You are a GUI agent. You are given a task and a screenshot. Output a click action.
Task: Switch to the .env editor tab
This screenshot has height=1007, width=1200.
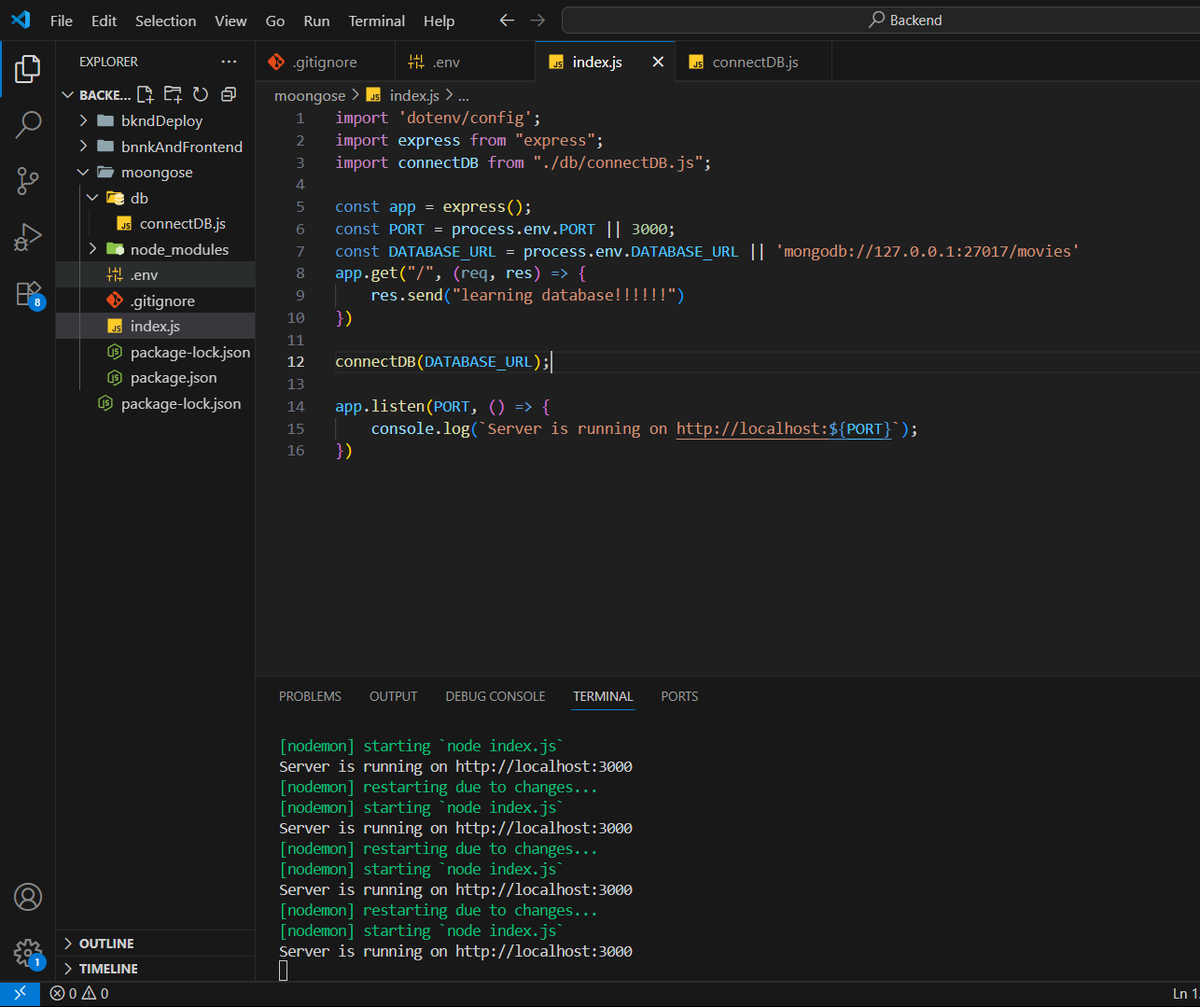(465, 62)
